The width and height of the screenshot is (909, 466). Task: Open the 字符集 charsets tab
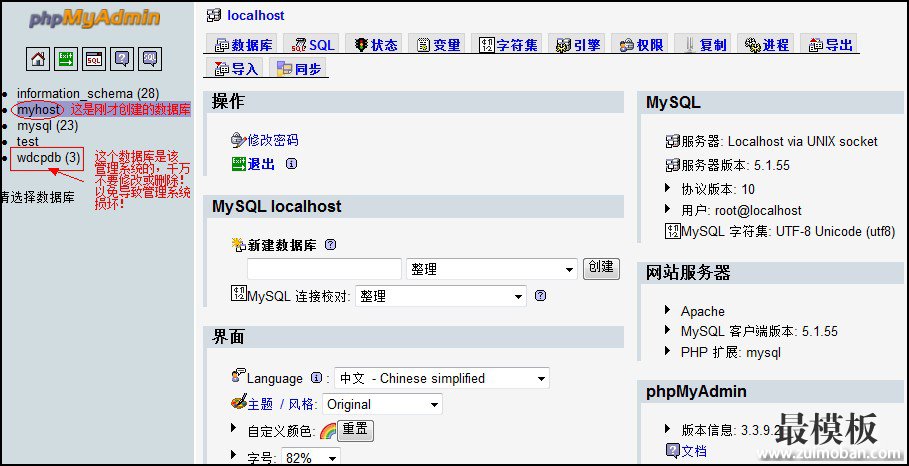[x=509, y=44]
